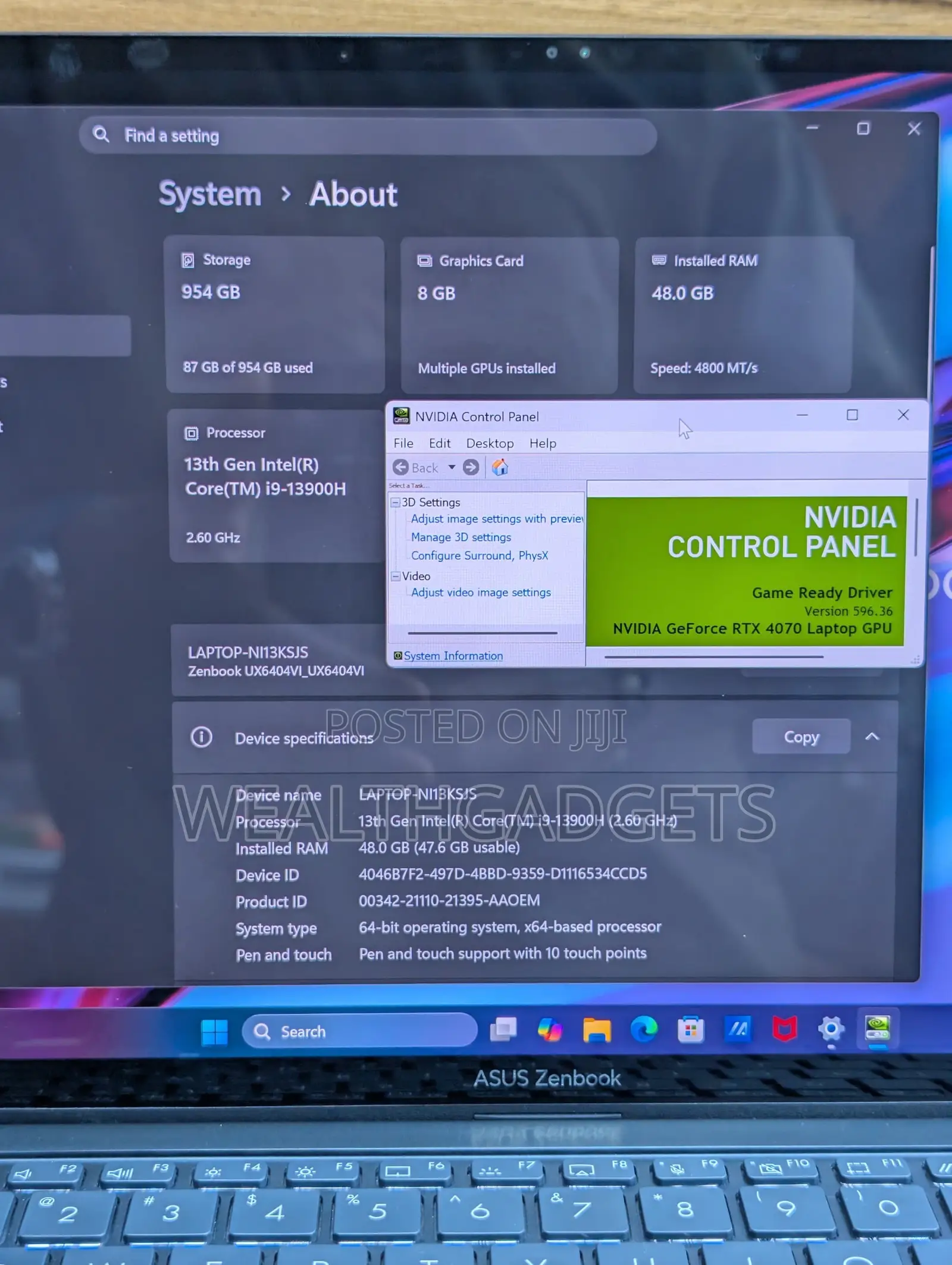Click the Version 596.36 driver text
This screenshot has width=952, height=1265.
pyautogui.click(x=848, y=611)
